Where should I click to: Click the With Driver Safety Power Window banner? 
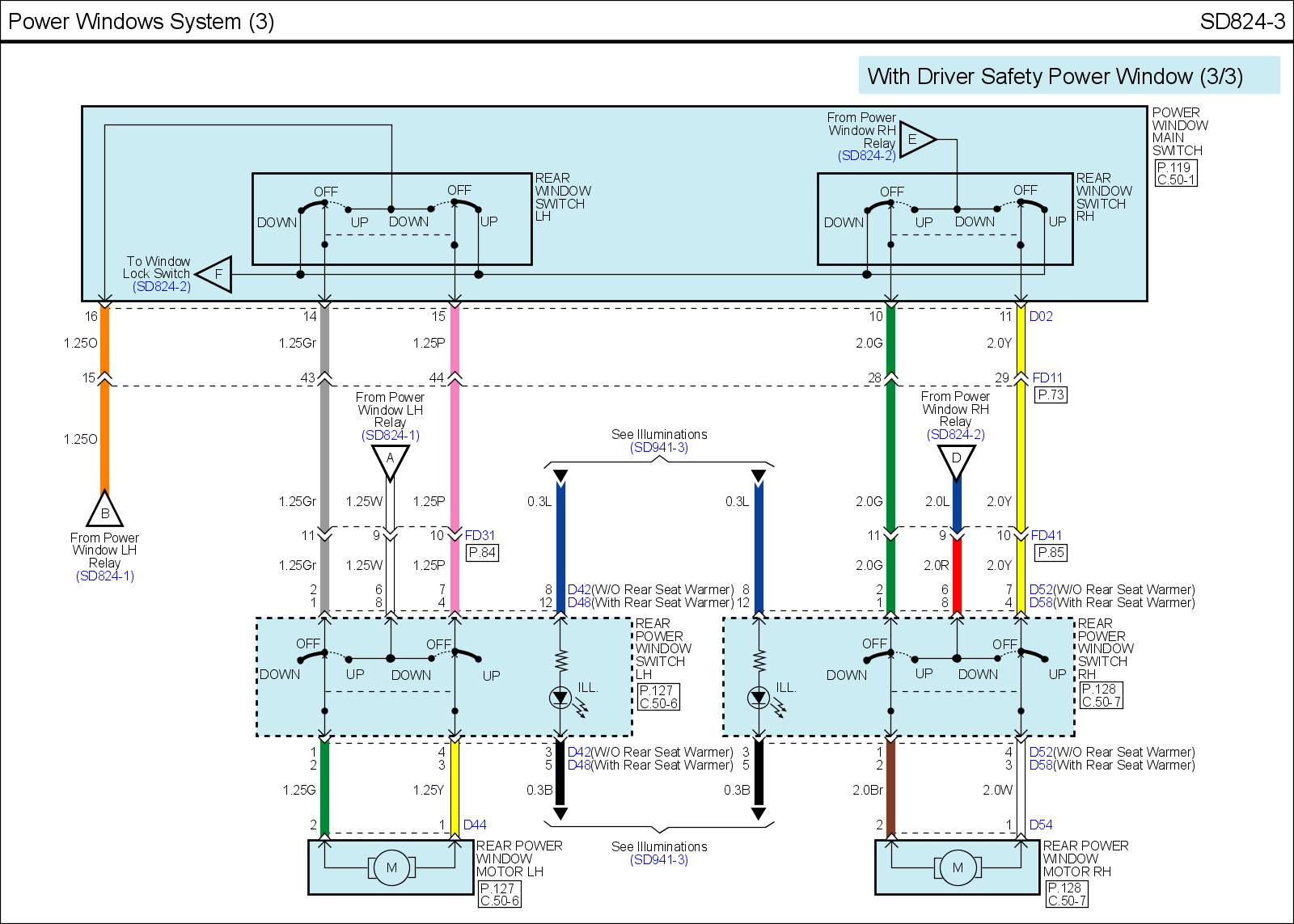pyautogui.click(x=1069, y=76)
